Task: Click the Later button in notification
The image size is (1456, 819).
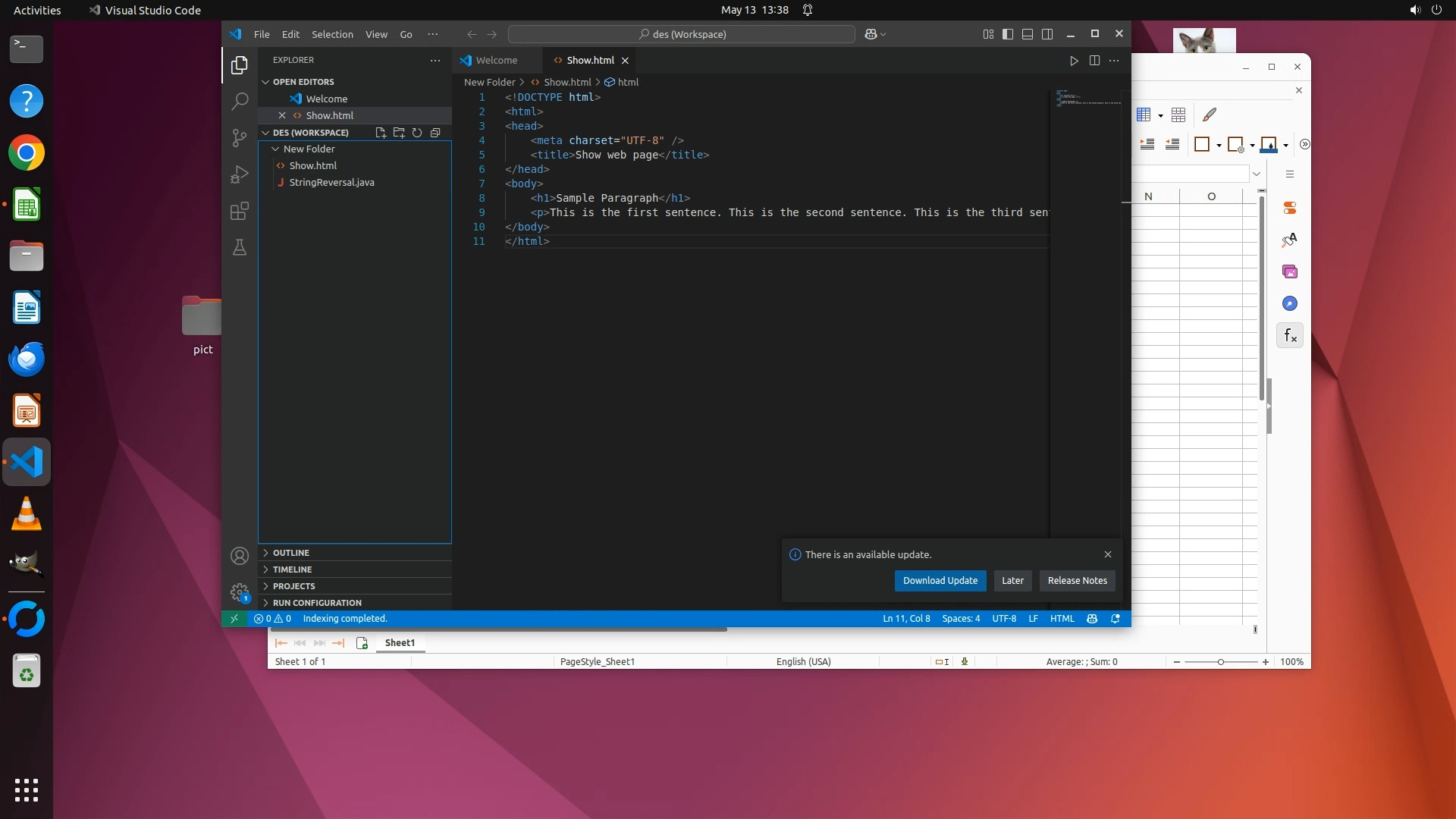Action: 1012,581
